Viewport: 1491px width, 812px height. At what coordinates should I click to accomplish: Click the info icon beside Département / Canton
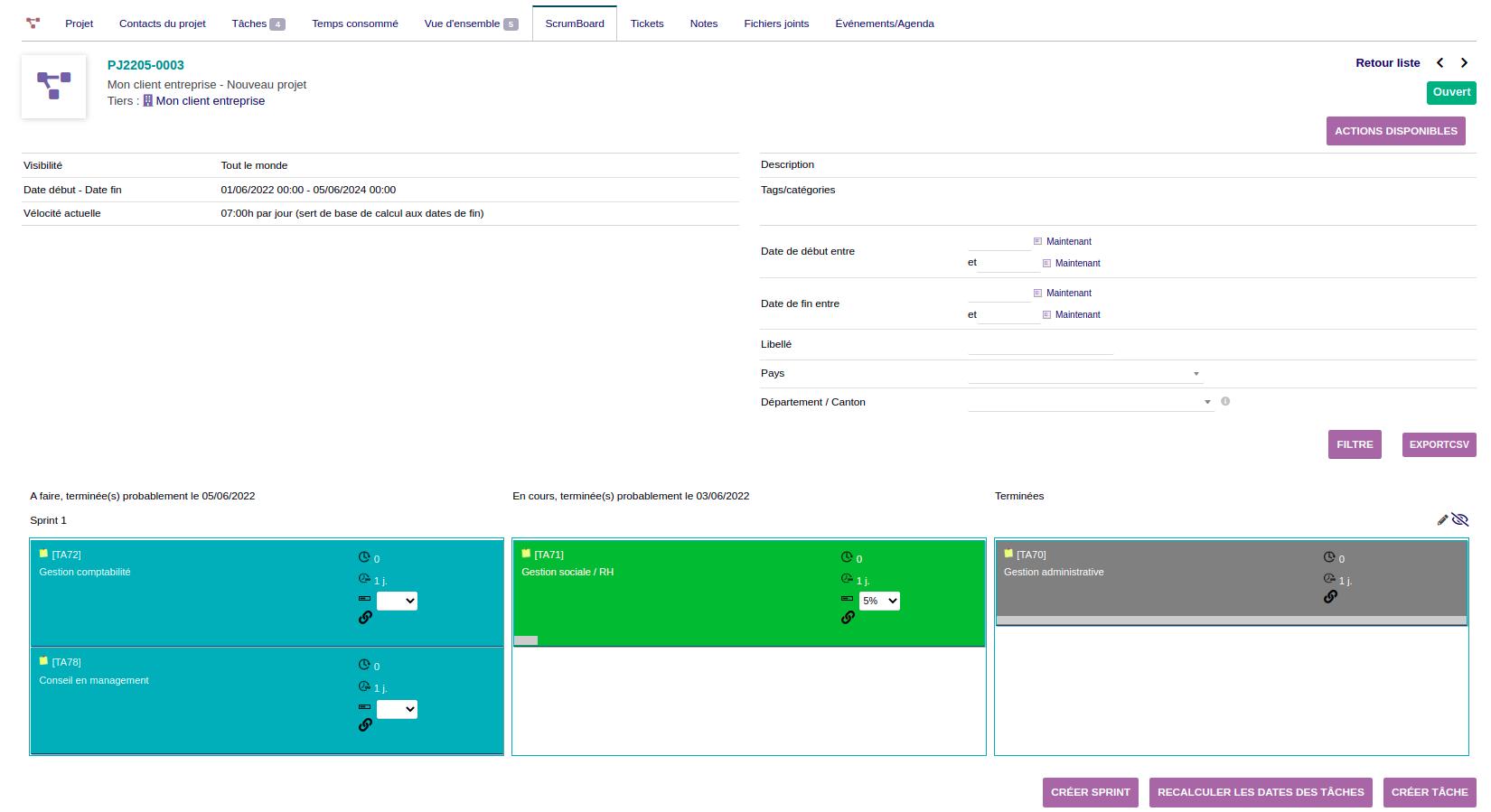(x=1225, y=402)
